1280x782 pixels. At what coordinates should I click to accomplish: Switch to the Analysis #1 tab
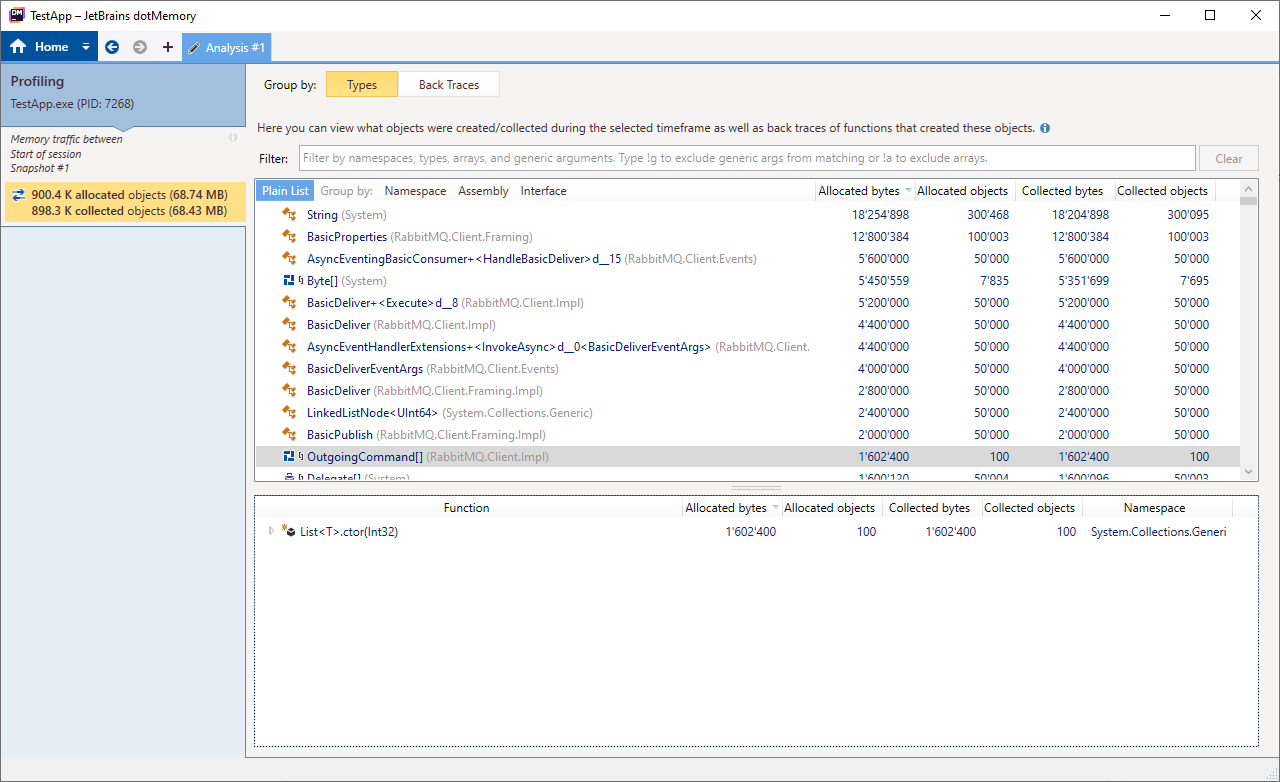coord(226,47)
